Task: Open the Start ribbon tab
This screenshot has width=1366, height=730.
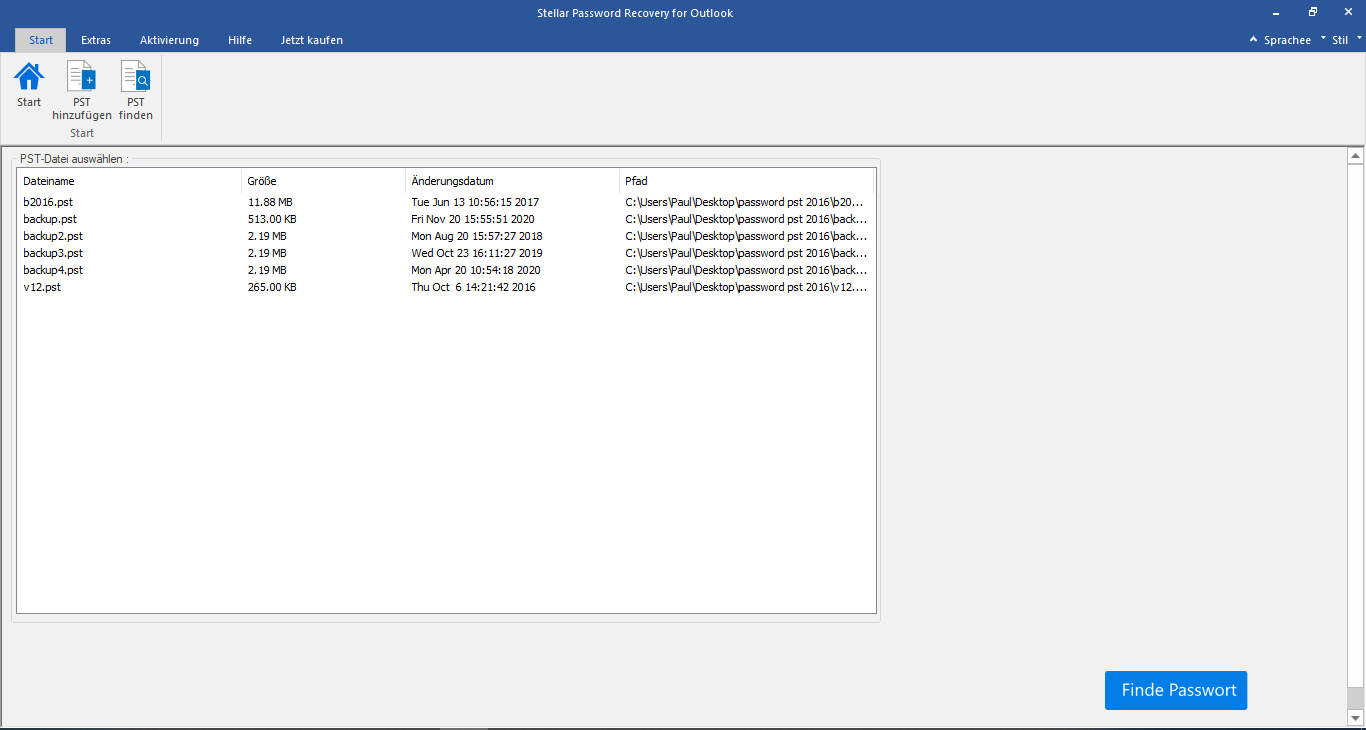Action: [41, 40]
